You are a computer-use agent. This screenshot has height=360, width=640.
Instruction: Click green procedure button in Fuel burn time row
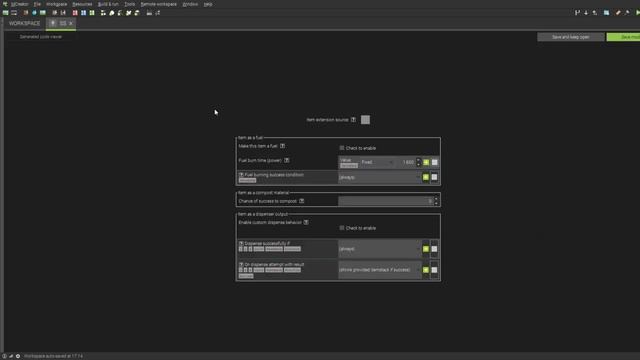(x=426, y=162)
